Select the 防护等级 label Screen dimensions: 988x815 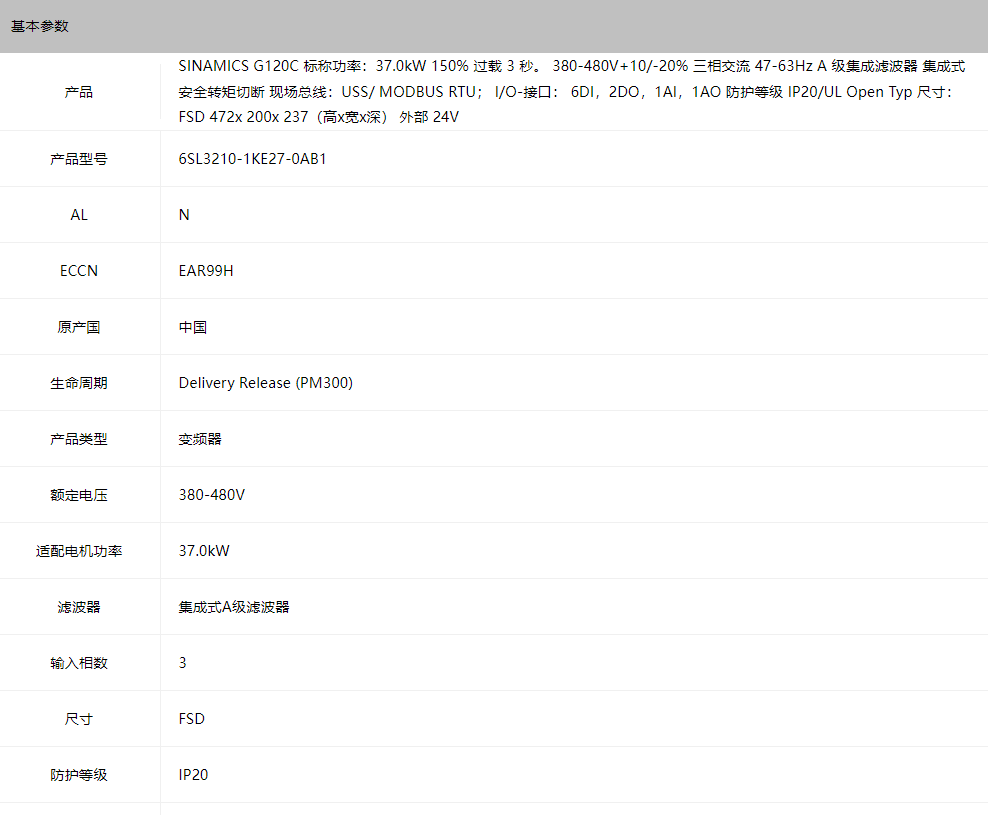tap(79, 775)
